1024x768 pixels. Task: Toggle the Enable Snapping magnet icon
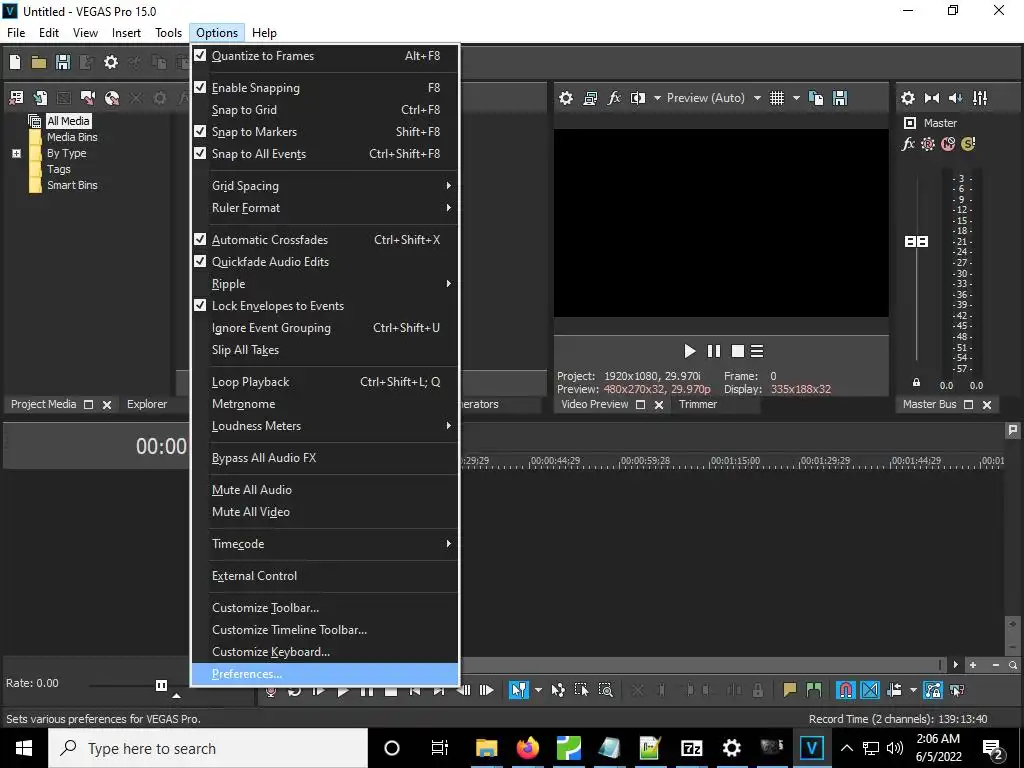coord(846,690)
